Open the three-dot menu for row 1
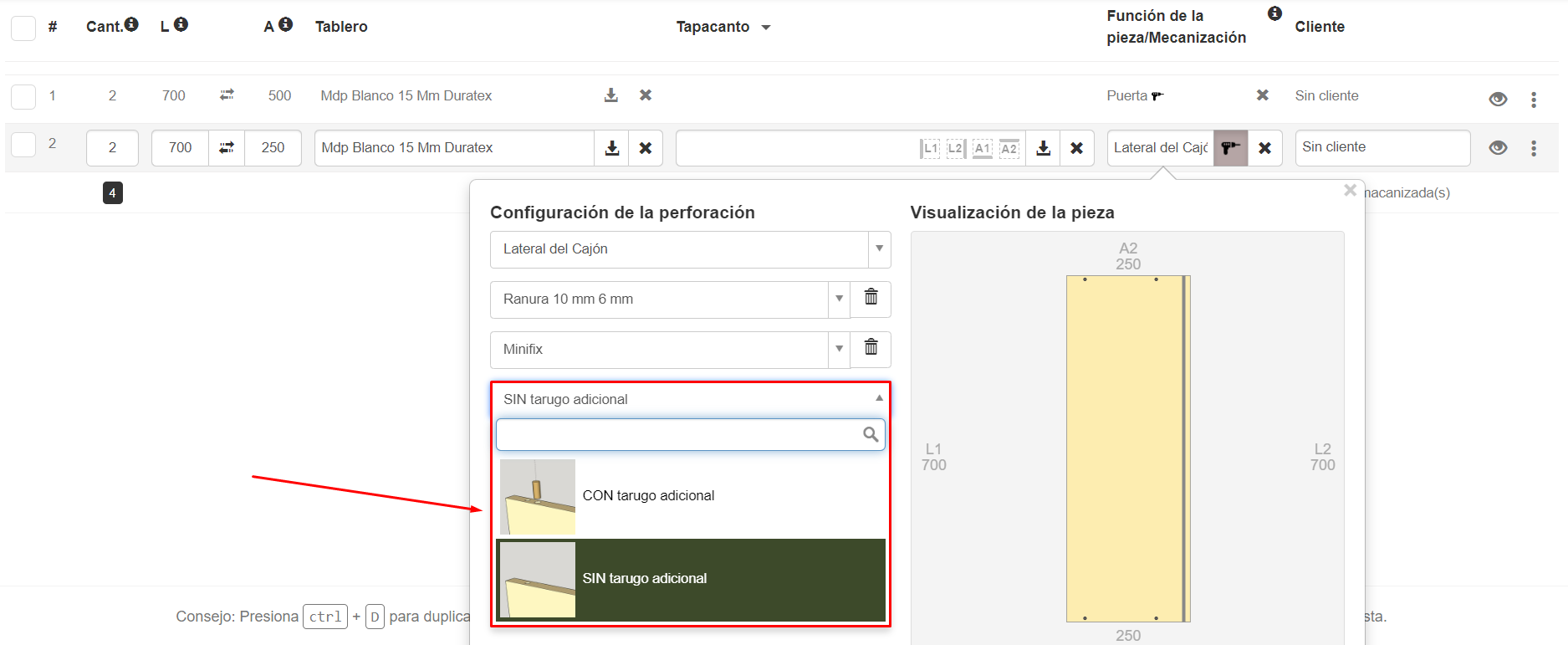 tap(1534, 100)
